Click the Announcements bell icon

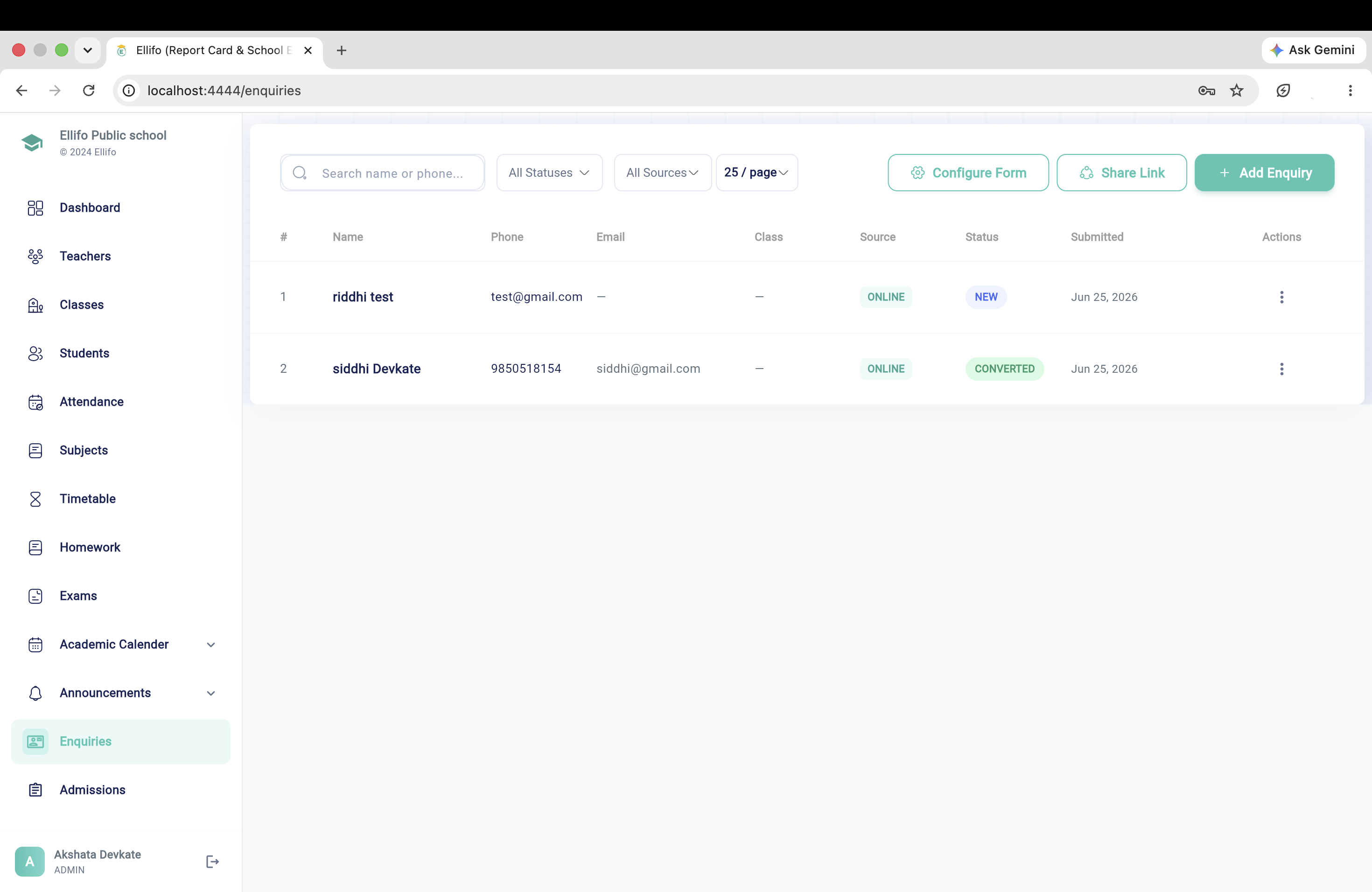coord(35,693)
